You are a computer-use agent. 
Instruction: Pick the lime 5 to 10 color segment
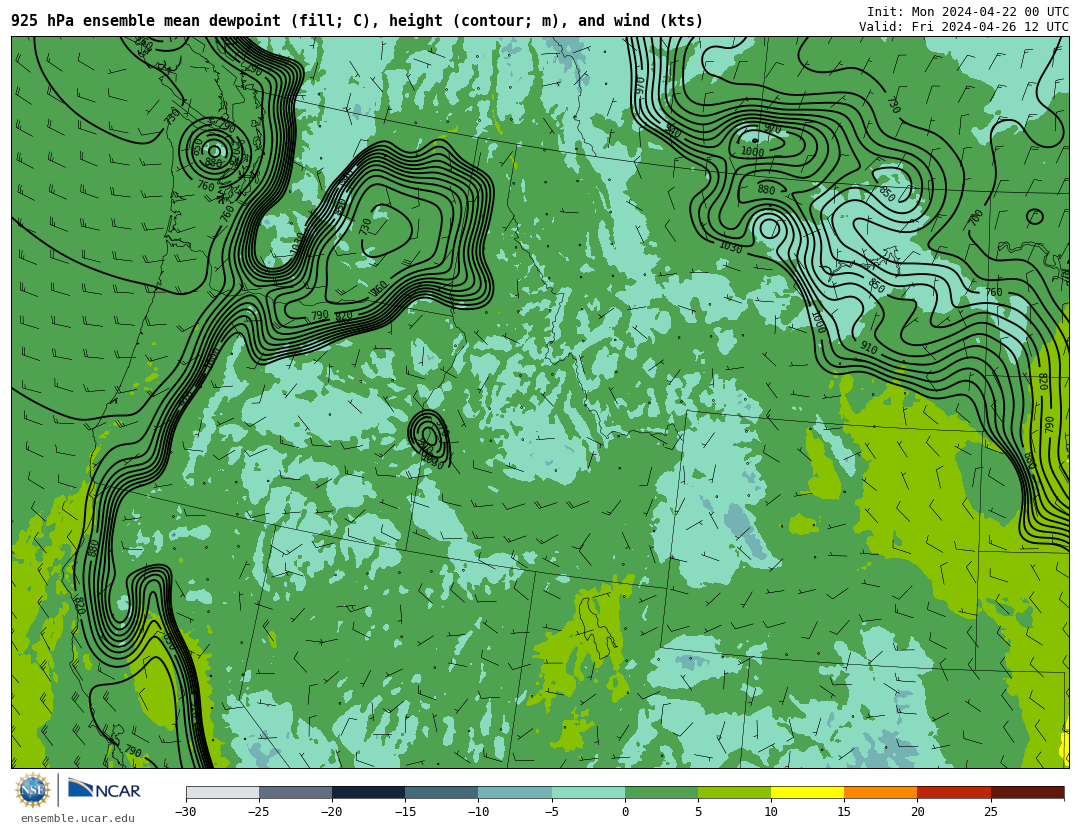pyautogui.click(x=734, y=792)
